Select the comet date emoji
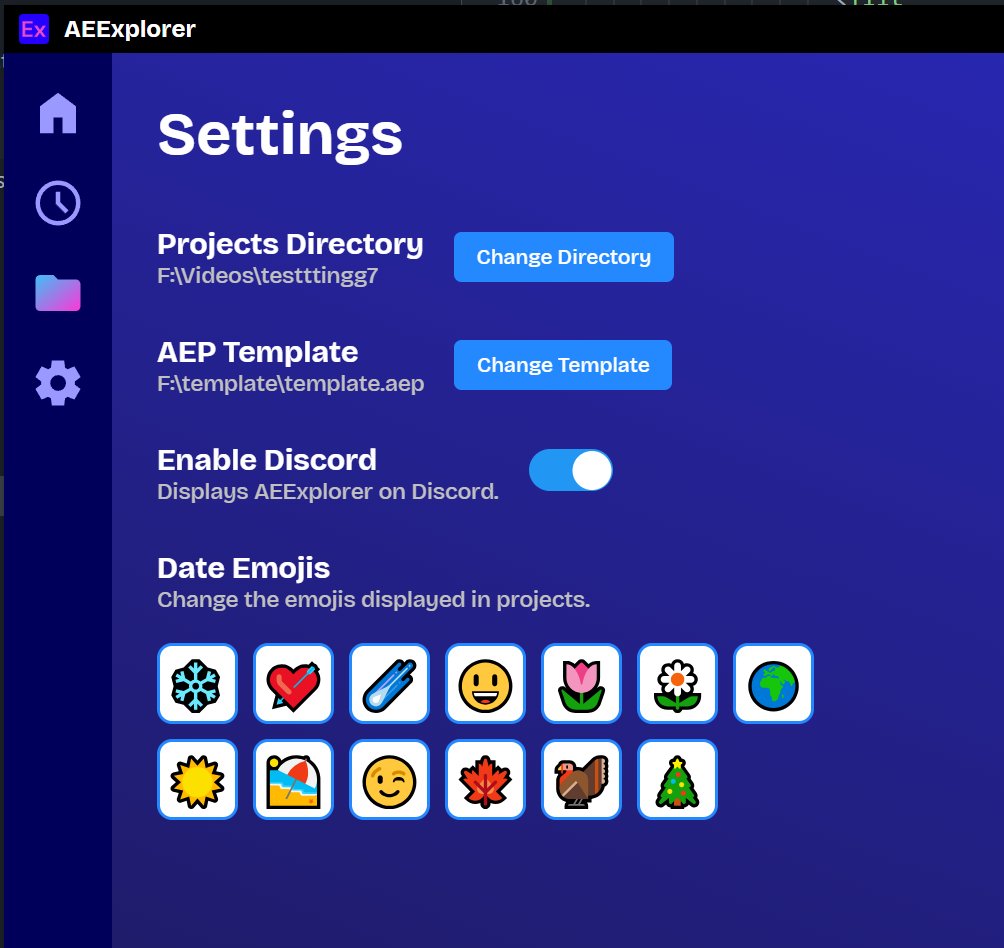 389,684
